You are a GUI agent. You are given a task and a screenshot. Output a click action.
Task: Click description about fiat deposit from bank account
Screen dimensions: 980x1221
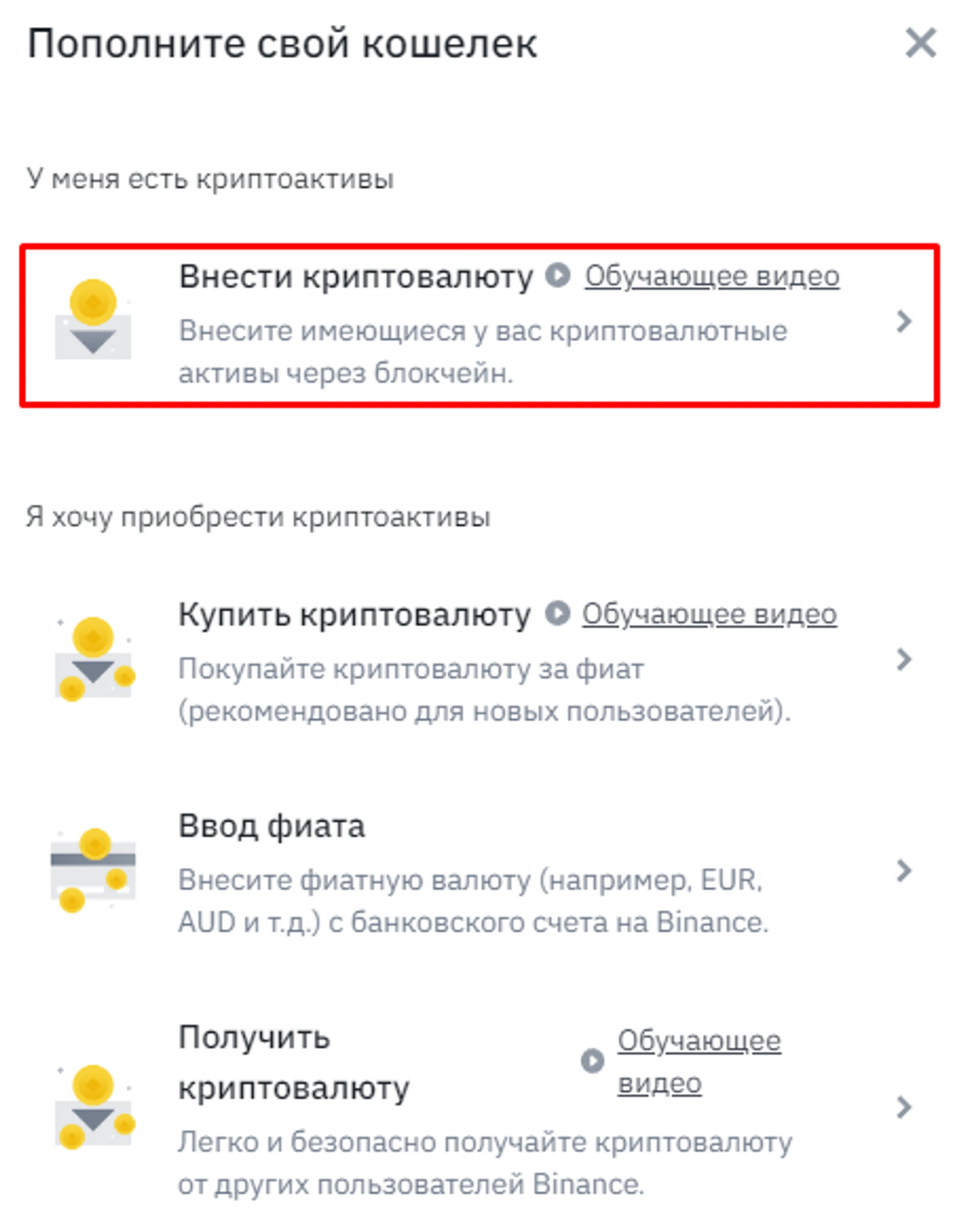pos(473,901)
